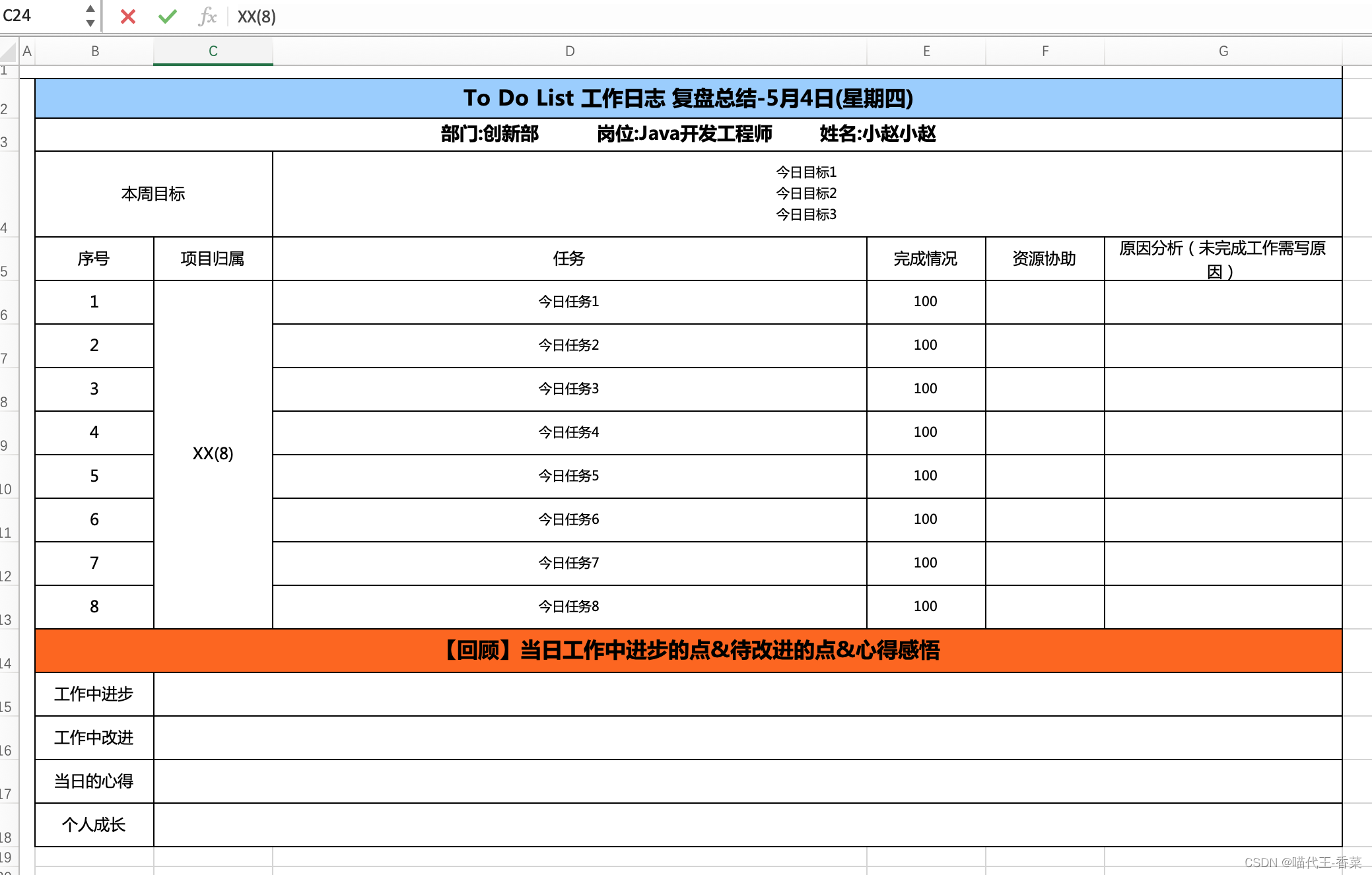This screenshot has width=1372, height=875.
Task: Select row 17 header
Action: [x=9, y=781]
